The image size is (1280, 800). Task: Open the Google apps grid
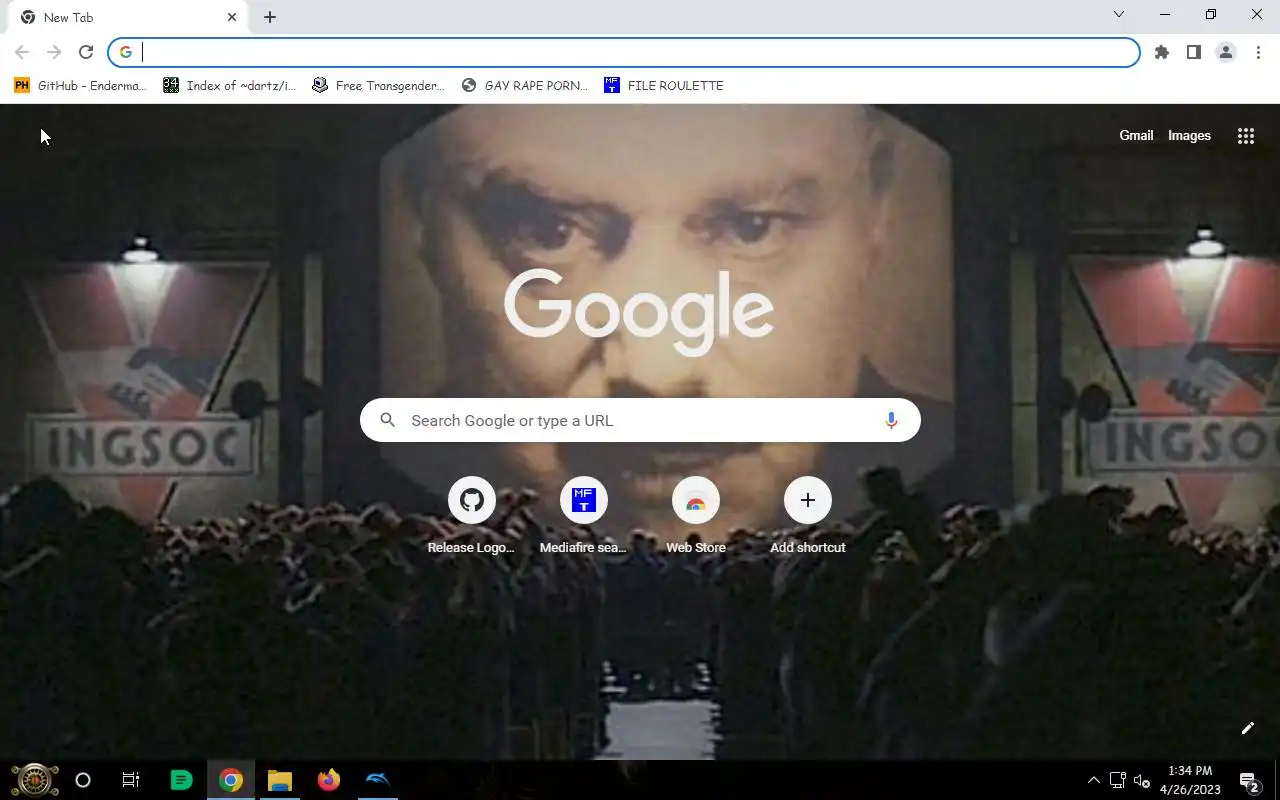(x=1246, y=136)
